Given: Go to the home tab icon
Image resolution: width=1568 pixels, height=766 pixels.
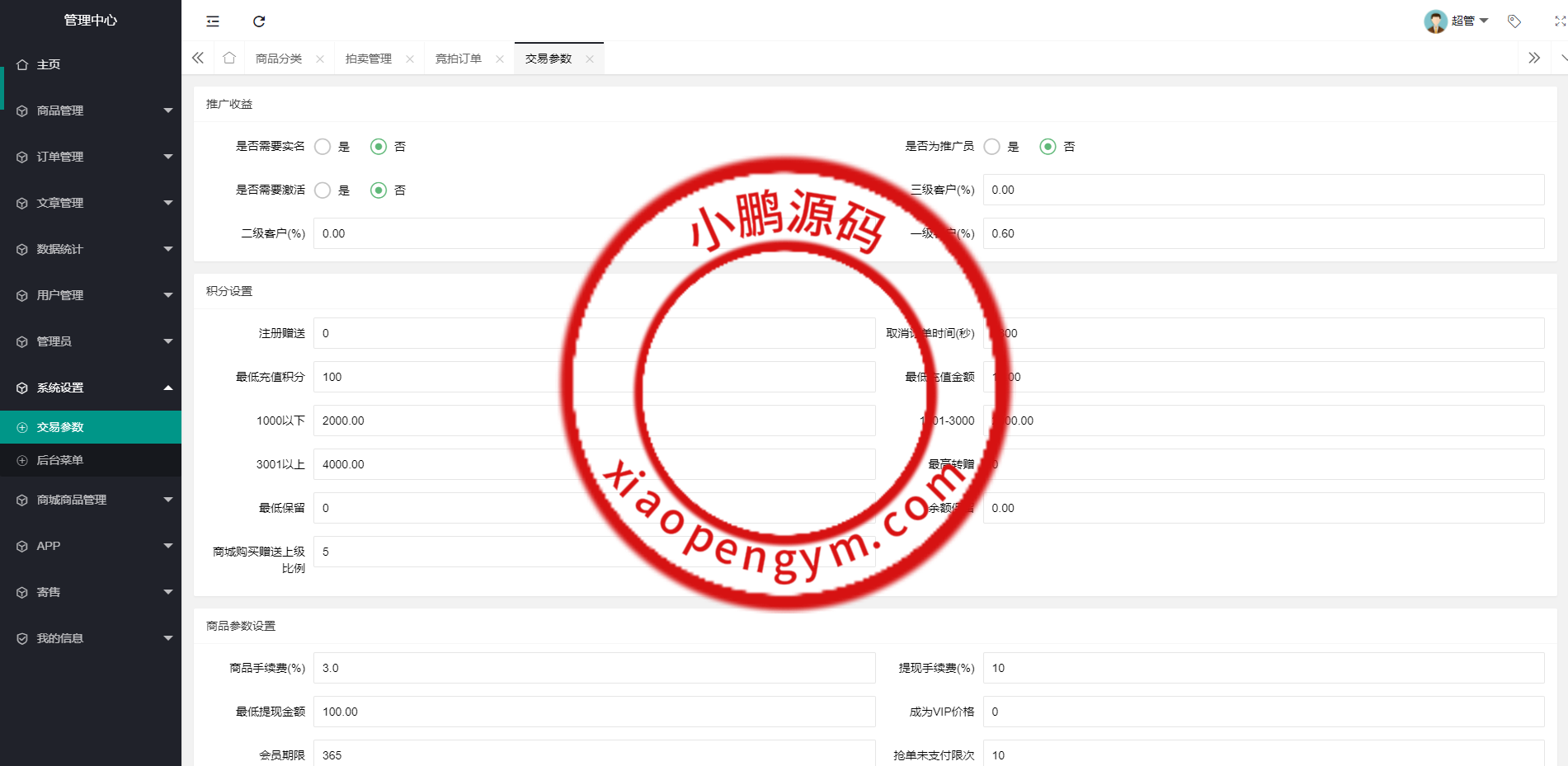Looking at the screenshot, I should pos(229,58).
